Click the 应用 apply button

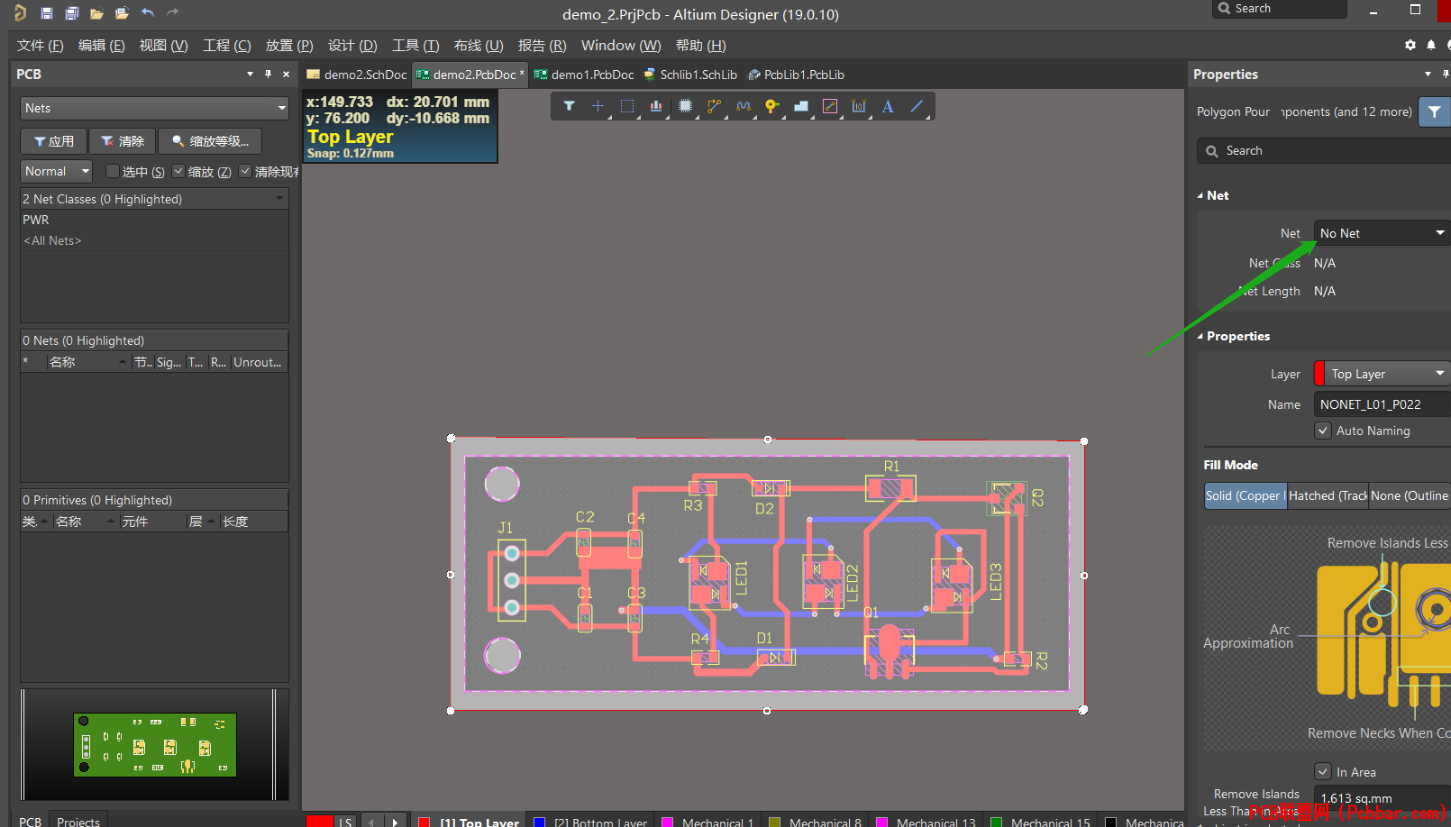click(x=53, y=141)
